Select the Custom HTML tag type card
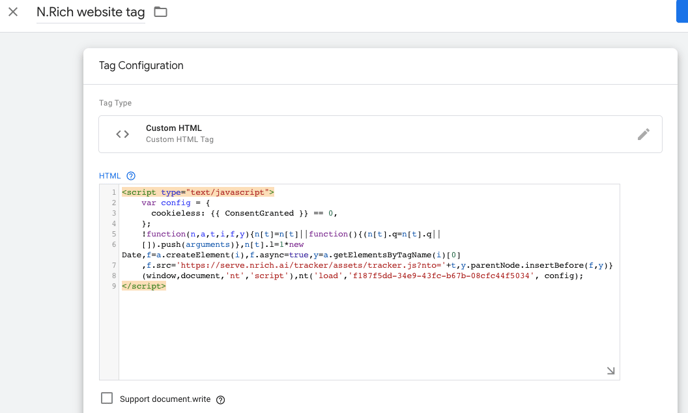This screenshot has width=688, height=413. pyautogui.click(x=380, y=134)
